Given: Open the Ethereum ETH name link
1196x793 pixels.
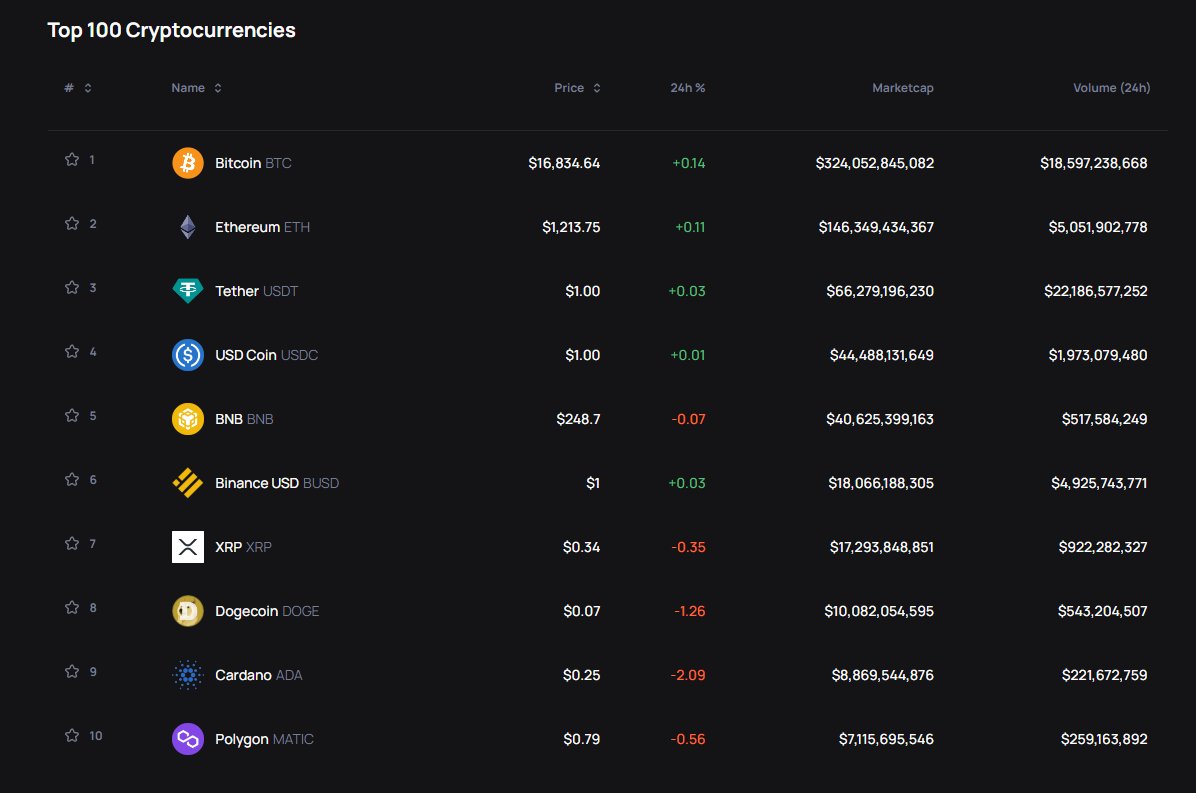Looking at the screenshot, I should (x=262, y=227).
